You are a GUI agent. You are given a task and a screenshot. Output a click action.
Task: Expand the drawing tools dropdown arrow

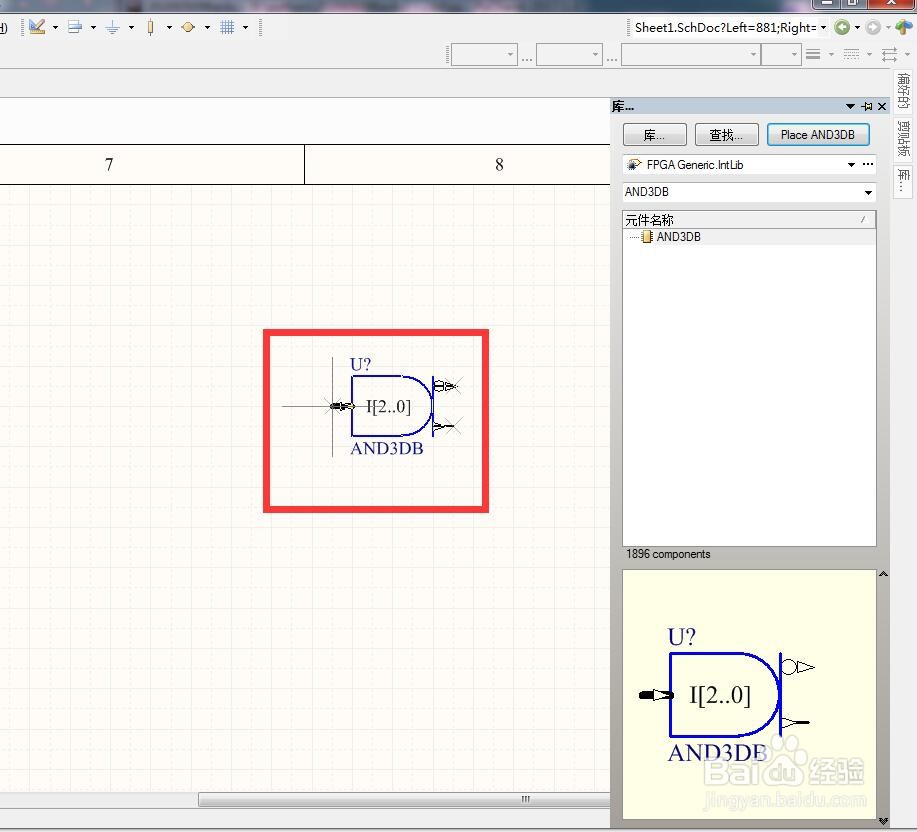[x=56, y=27]
